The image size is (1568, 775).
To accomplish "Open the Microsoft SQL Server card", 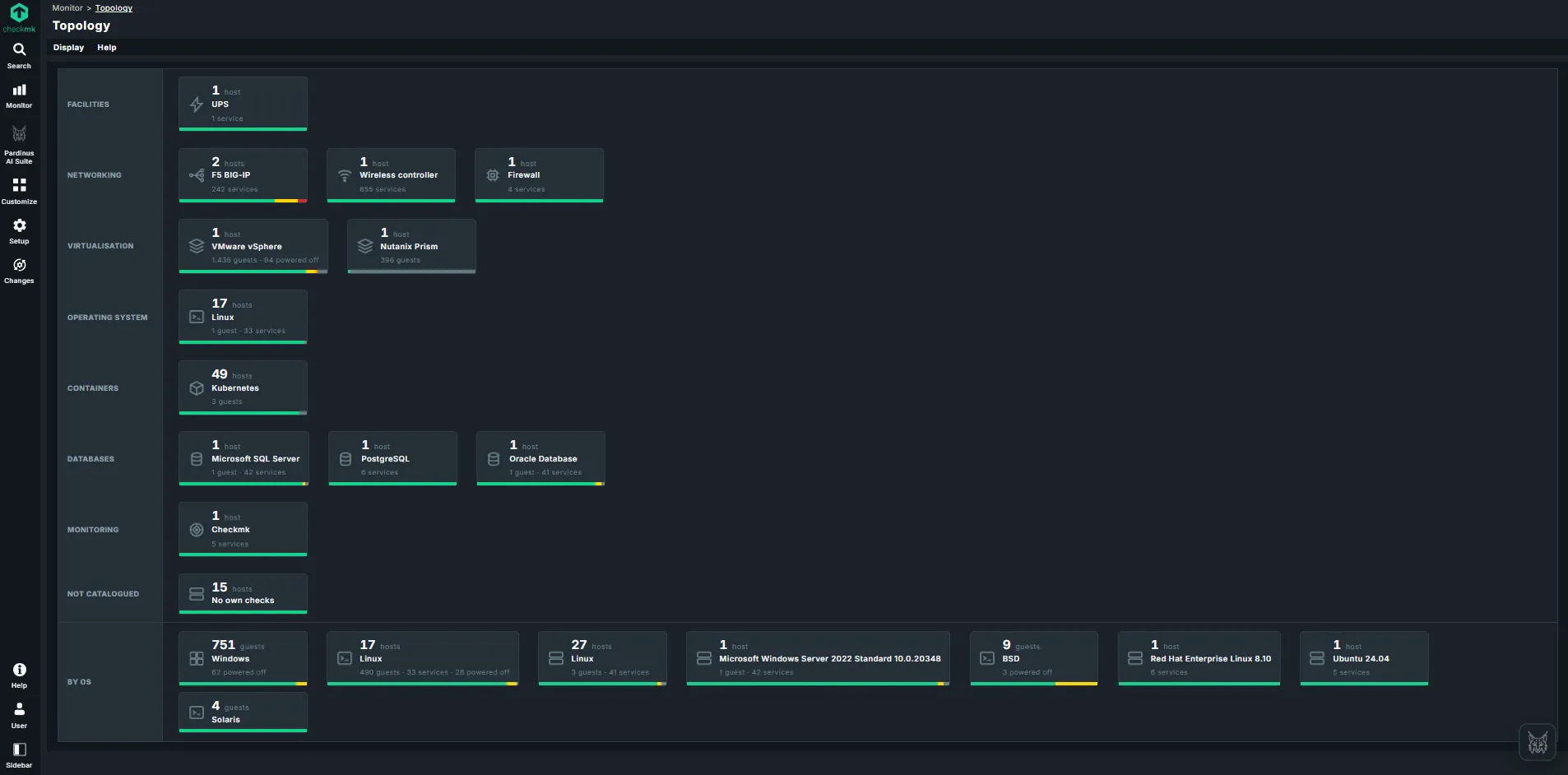I will click(x=244, y=458).
